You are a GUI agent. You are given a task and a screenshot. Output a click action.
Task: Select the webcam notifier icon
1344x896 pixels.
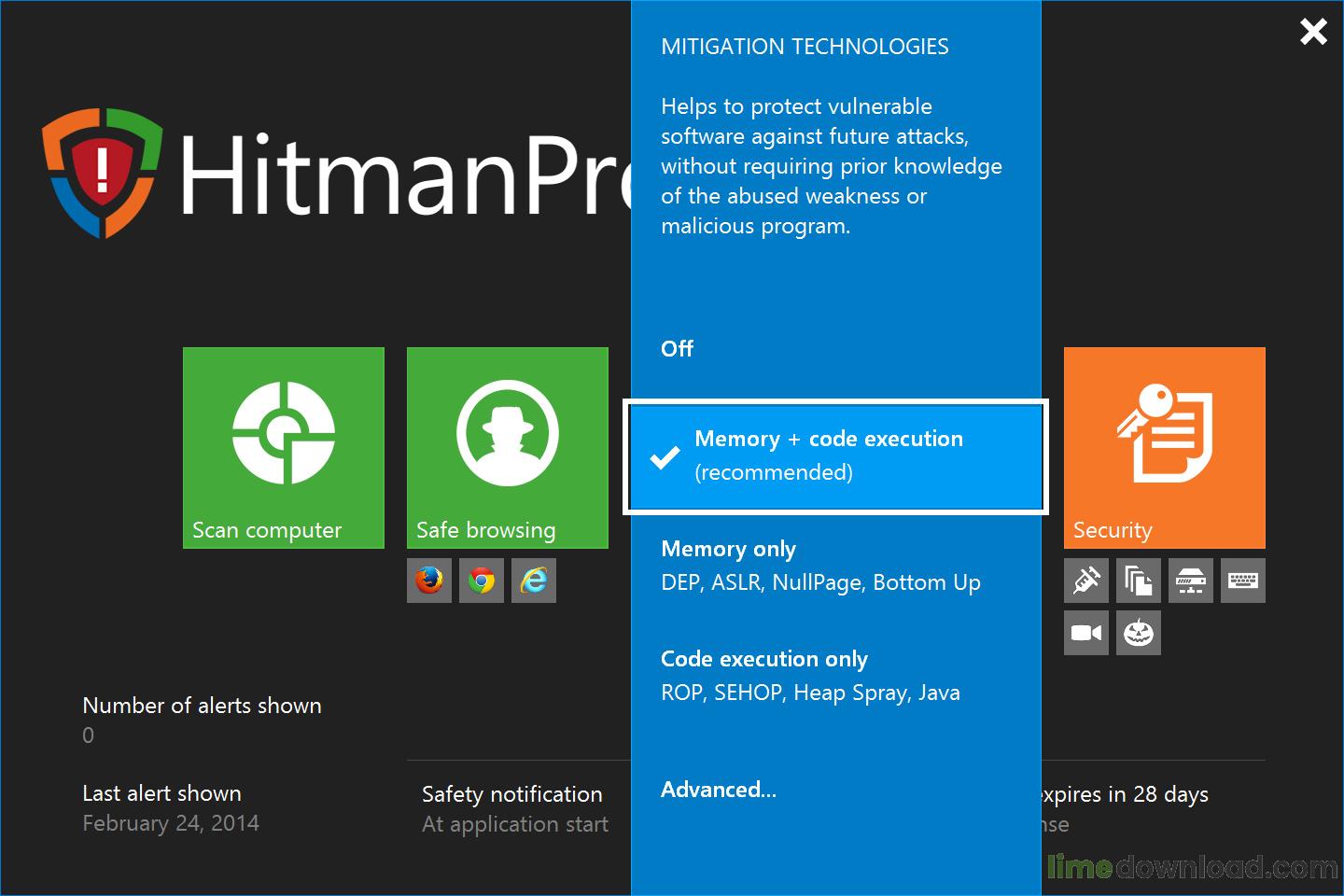pyautogui.click(x=1085, y=632)
